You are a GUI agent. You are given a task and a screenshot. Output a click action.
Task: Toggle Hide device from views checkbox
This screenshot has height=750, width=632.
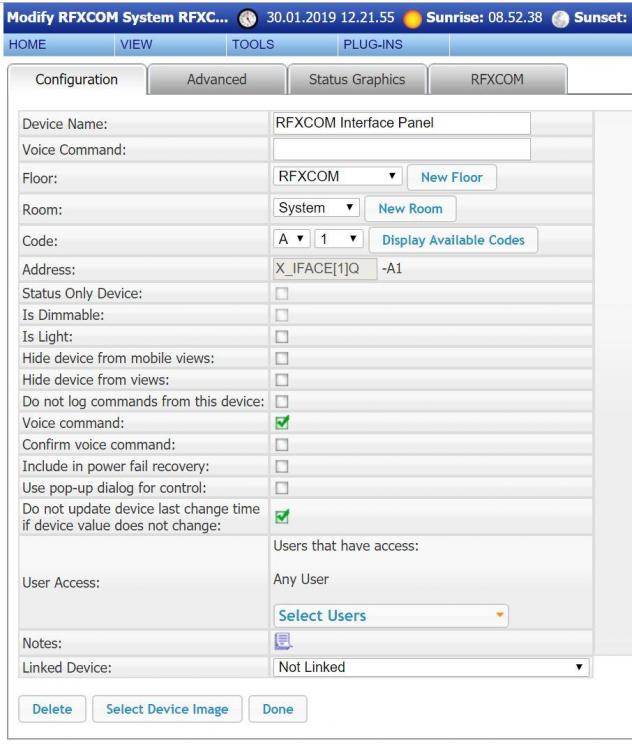tap(281, 380)
